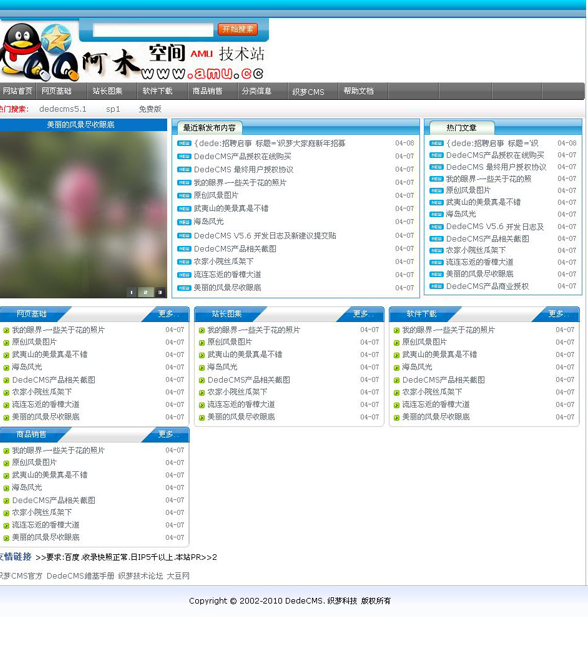Open DedeCMS产品商业授权 in hot articles
588x651 pixels.
tap(488, 286)
